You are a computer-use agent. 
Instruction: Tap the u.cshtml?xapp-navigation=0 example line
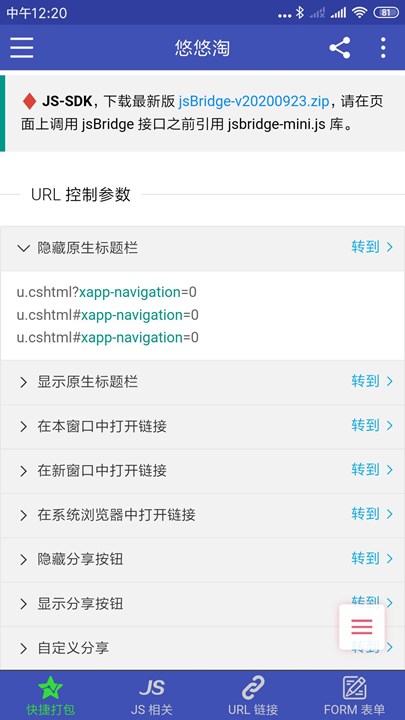(107, 292)
